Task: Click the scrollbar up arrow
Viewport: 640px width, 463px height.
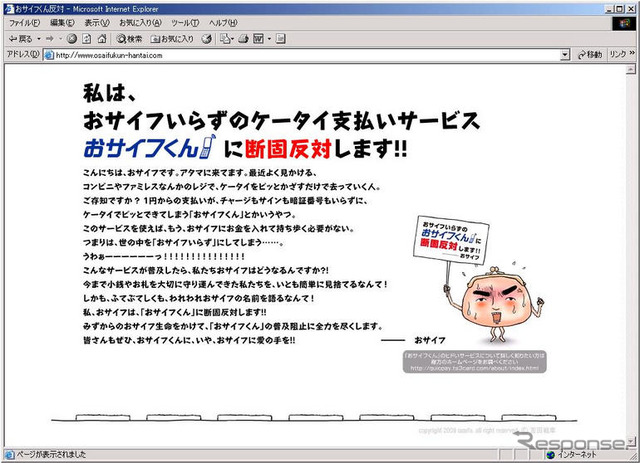Action: (x=631, y=70)
